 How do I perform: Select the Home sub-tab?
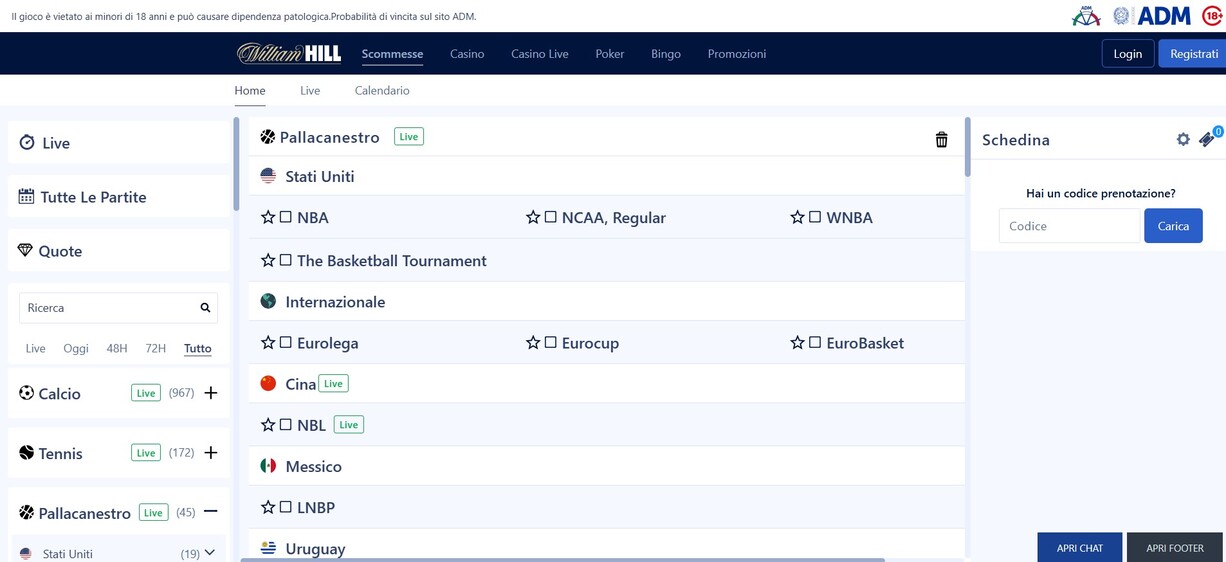(x=250, y=90)
